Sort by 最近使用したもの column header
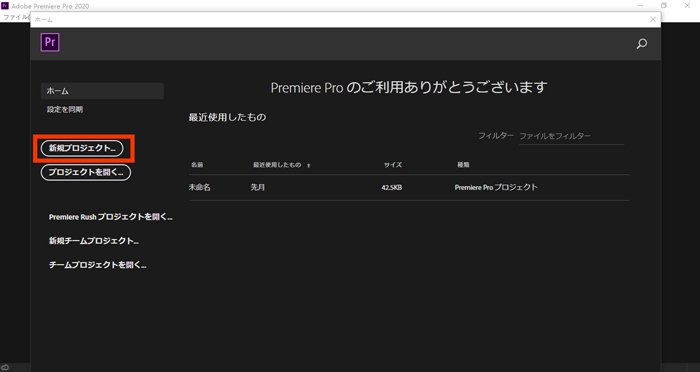 [277, 165]
